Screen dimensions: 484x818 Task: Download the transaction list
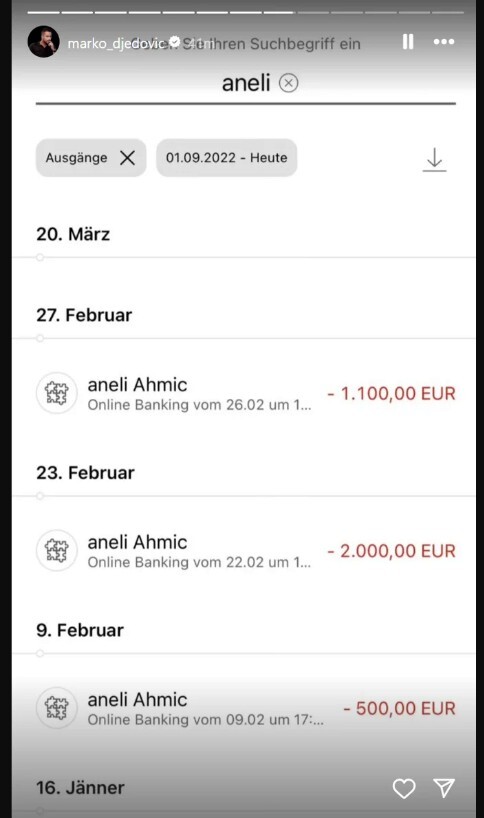(x=434, y=159)
